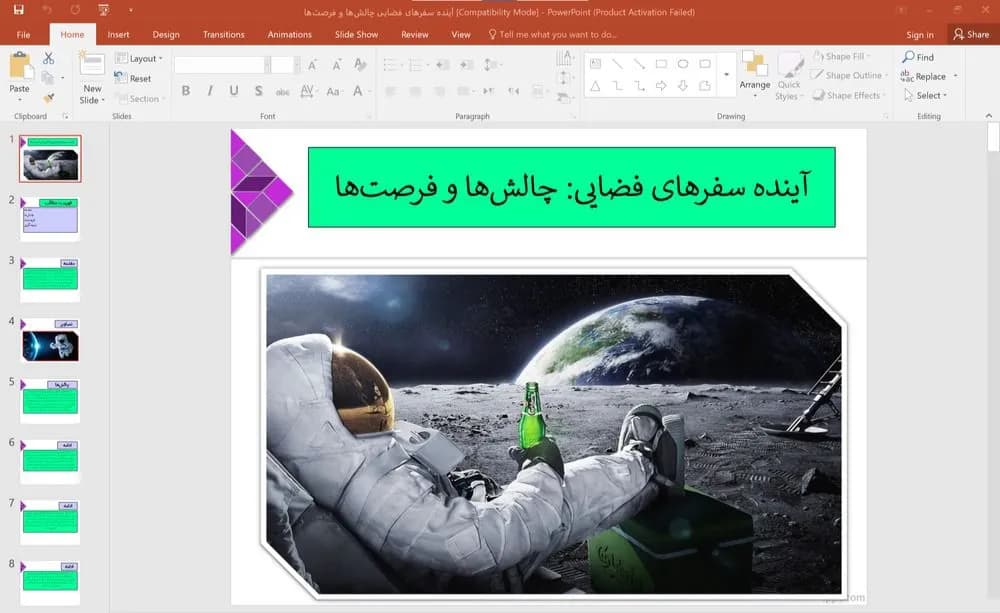Click the Line Spacing icon

[x=490, y=65]
